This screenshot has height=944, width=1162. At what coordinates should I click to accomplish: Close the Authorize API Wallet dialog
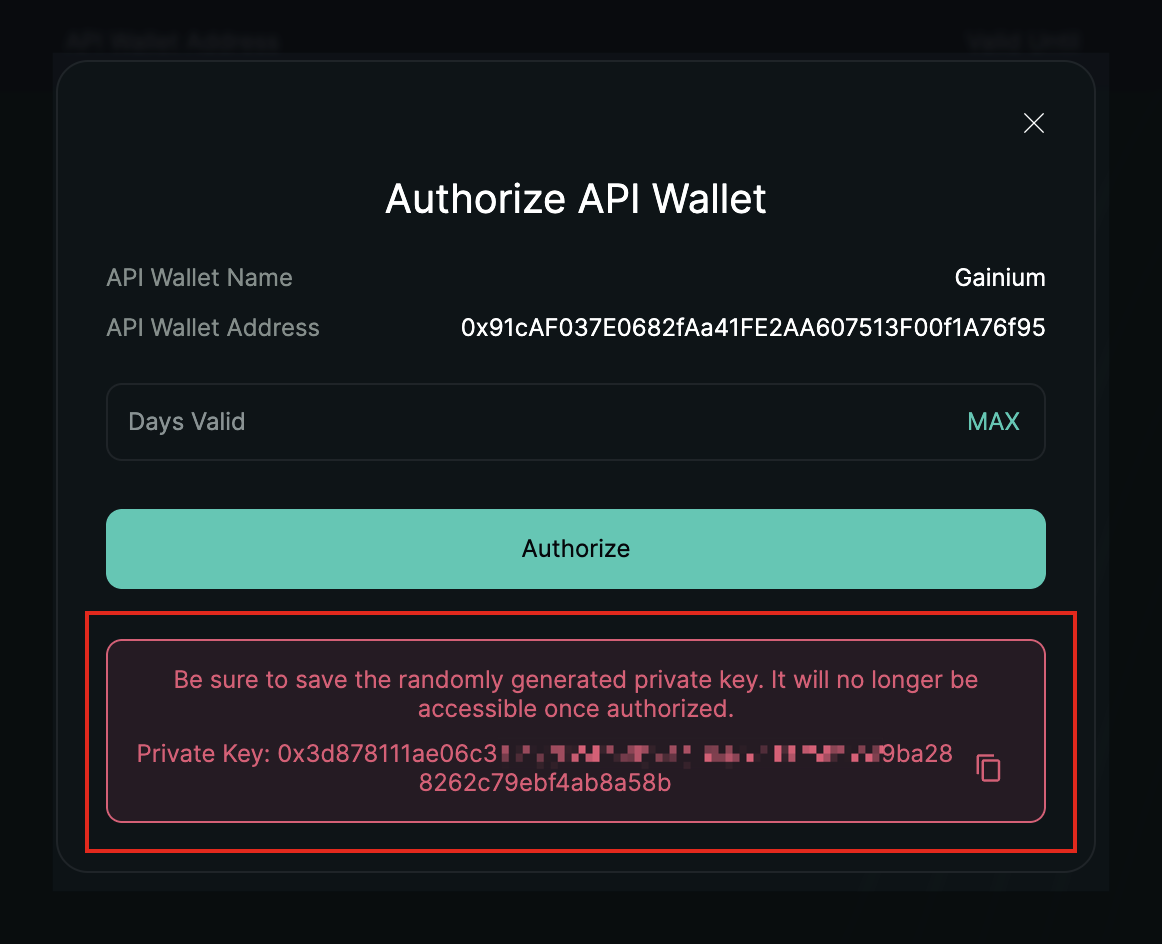click(1034, 123)
